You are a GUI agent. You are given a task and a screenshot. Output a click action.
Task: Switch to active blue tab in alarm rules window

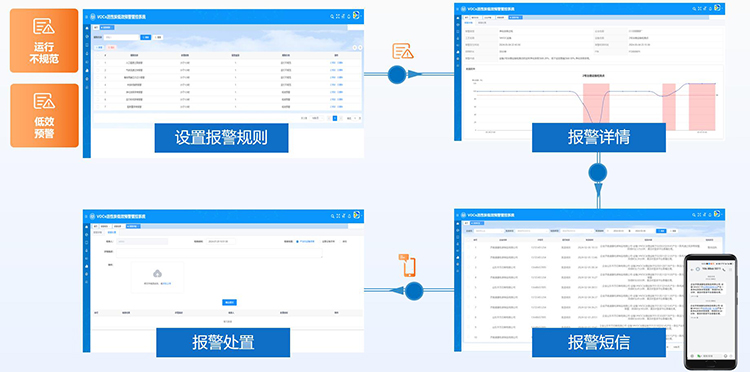[x=107, y=27]
